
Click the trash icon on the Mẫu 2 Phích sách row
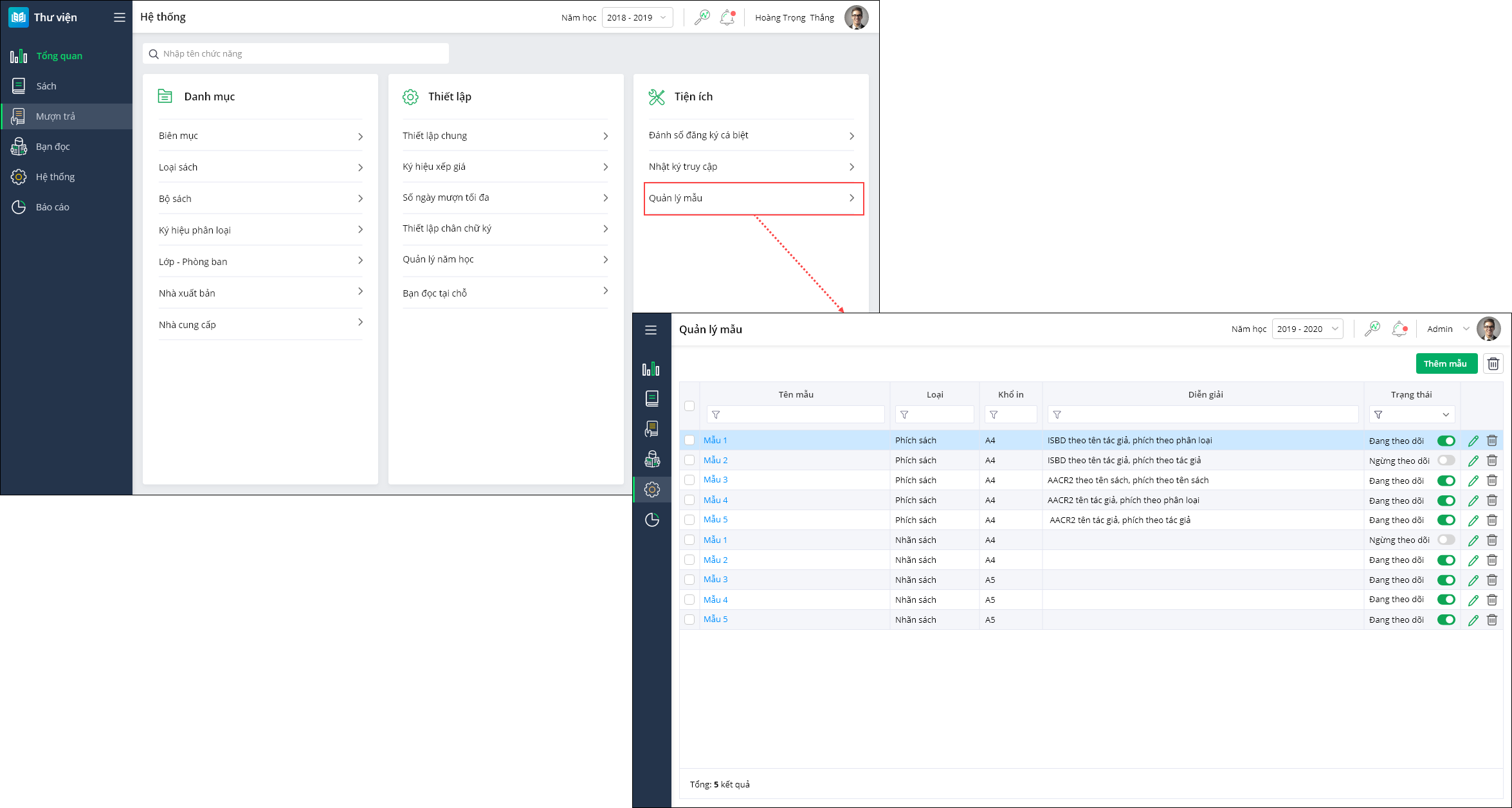(x=1492, y=461)
